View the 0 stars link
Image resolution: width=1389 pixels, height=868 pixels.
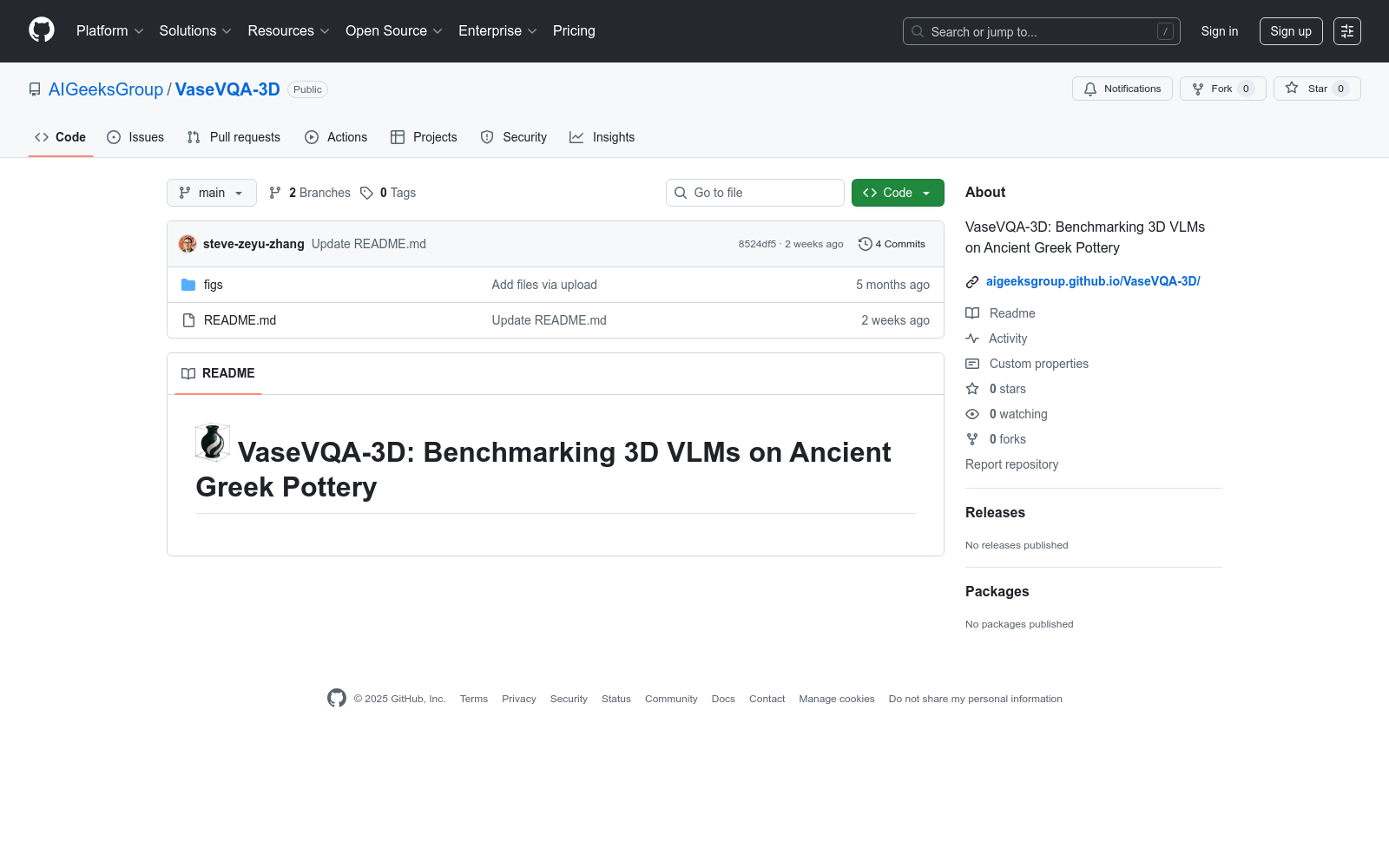(997, 389)
